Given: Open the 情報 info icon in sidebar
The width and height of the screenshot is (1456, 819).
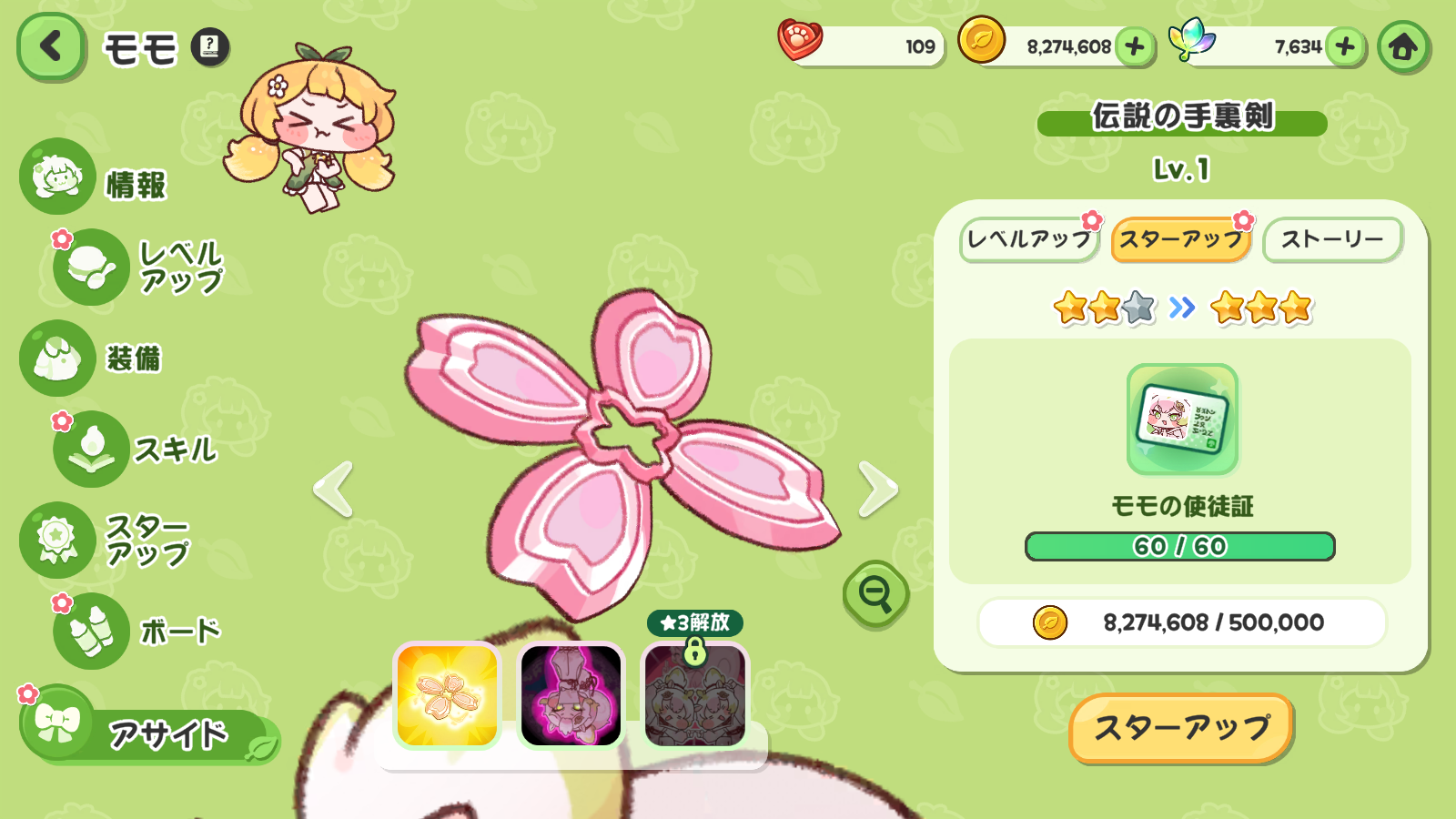Looking at the screenshot, I should click(57, 177).
